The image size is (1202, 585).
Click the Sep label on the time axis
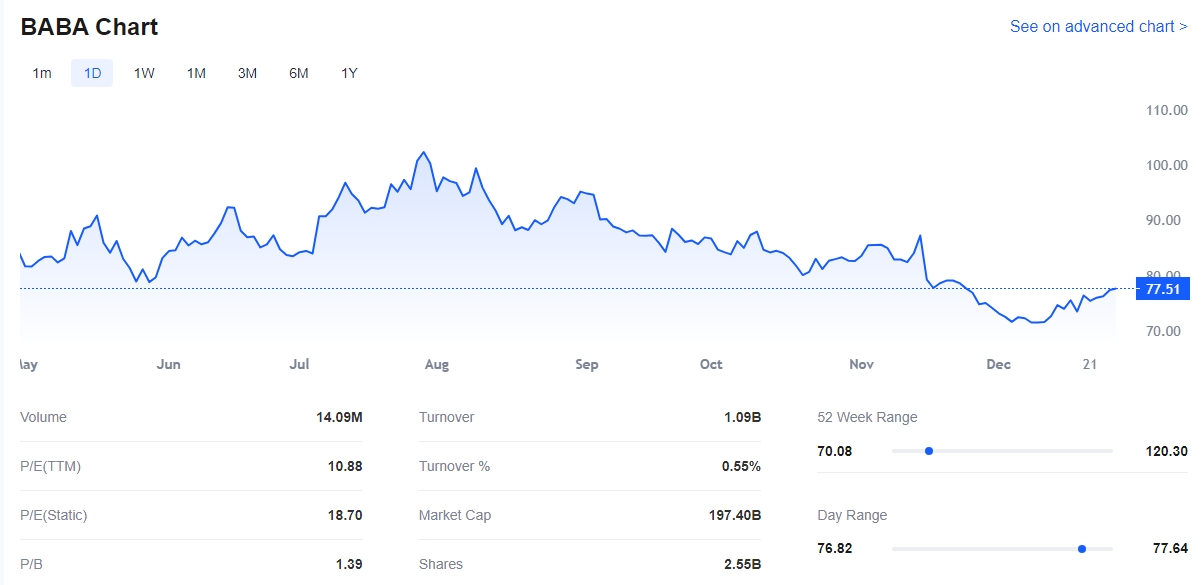(587, 365)
